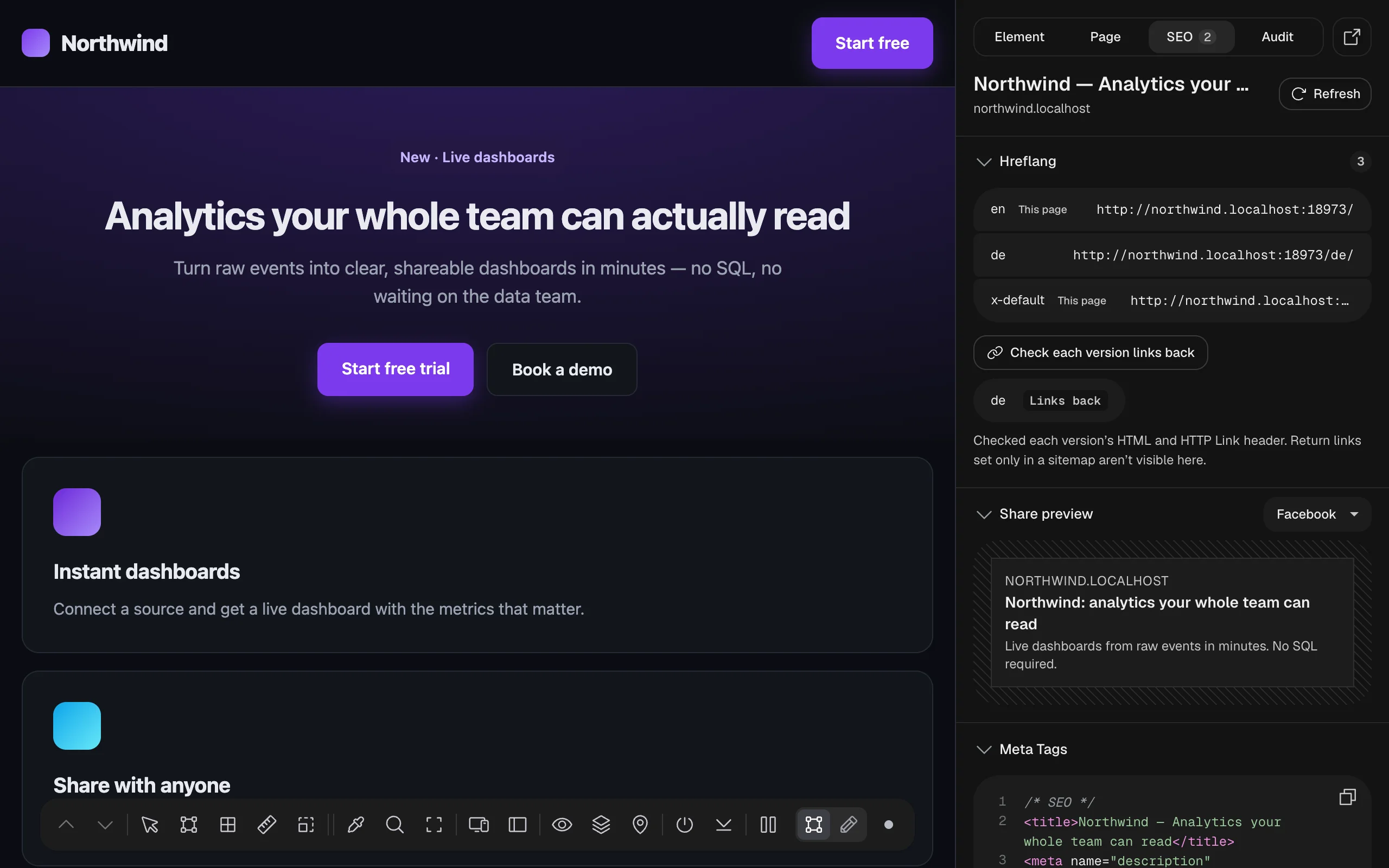This screenshot has width=1389, height=868.
Task: Open the magnifier search tool
Action: coord(395,825)
